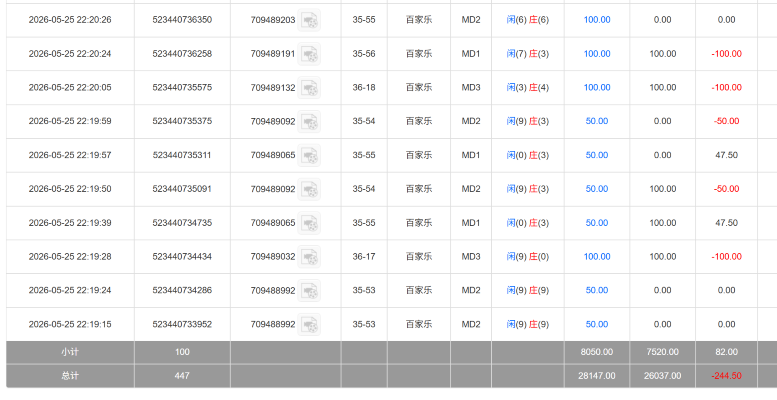The height and width of the screenshot is (400, 777).
Task: Open video replay icon for round 709489203
Action: pyautogui.click(x=309, y=20)
